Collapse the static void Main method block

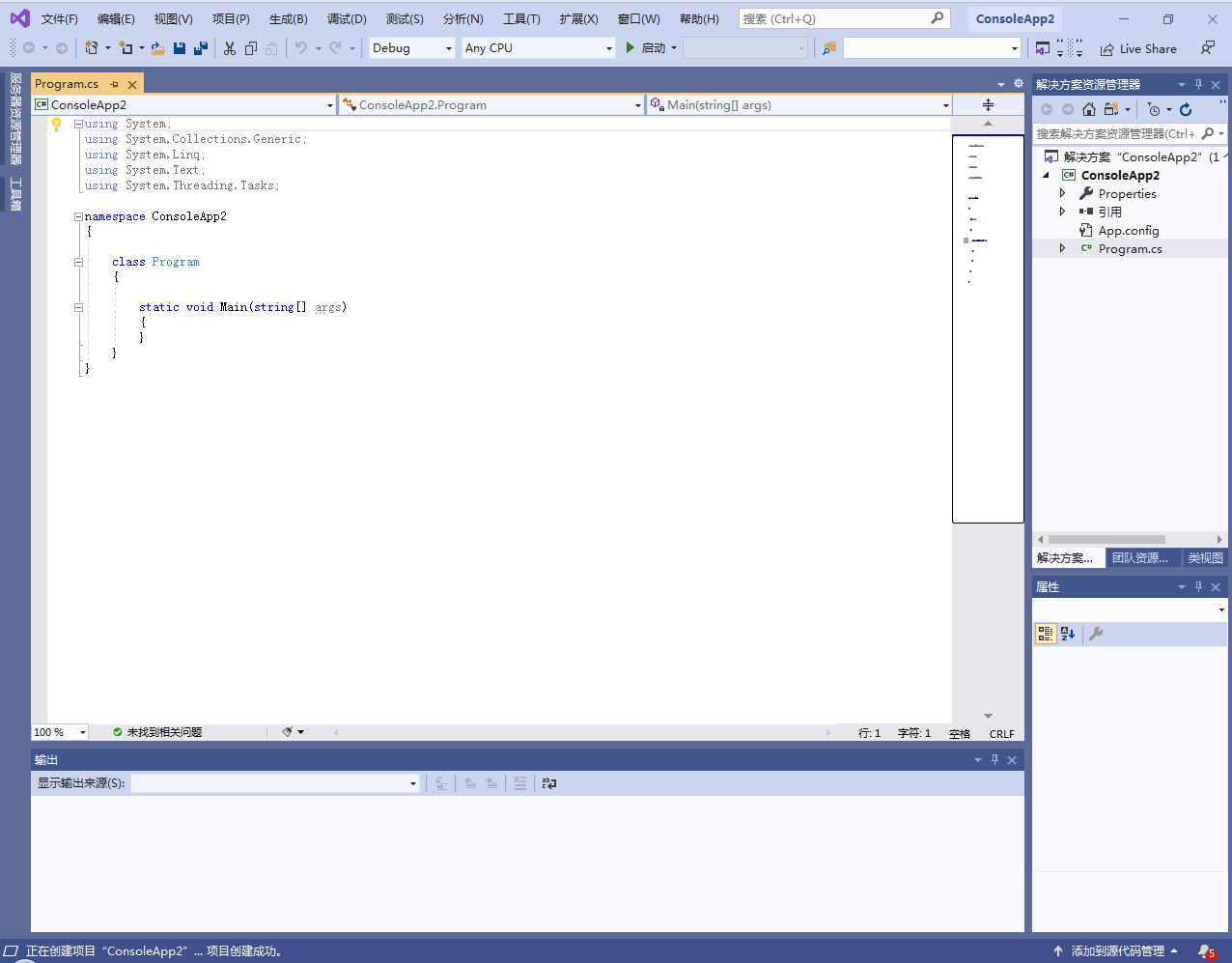78,307
